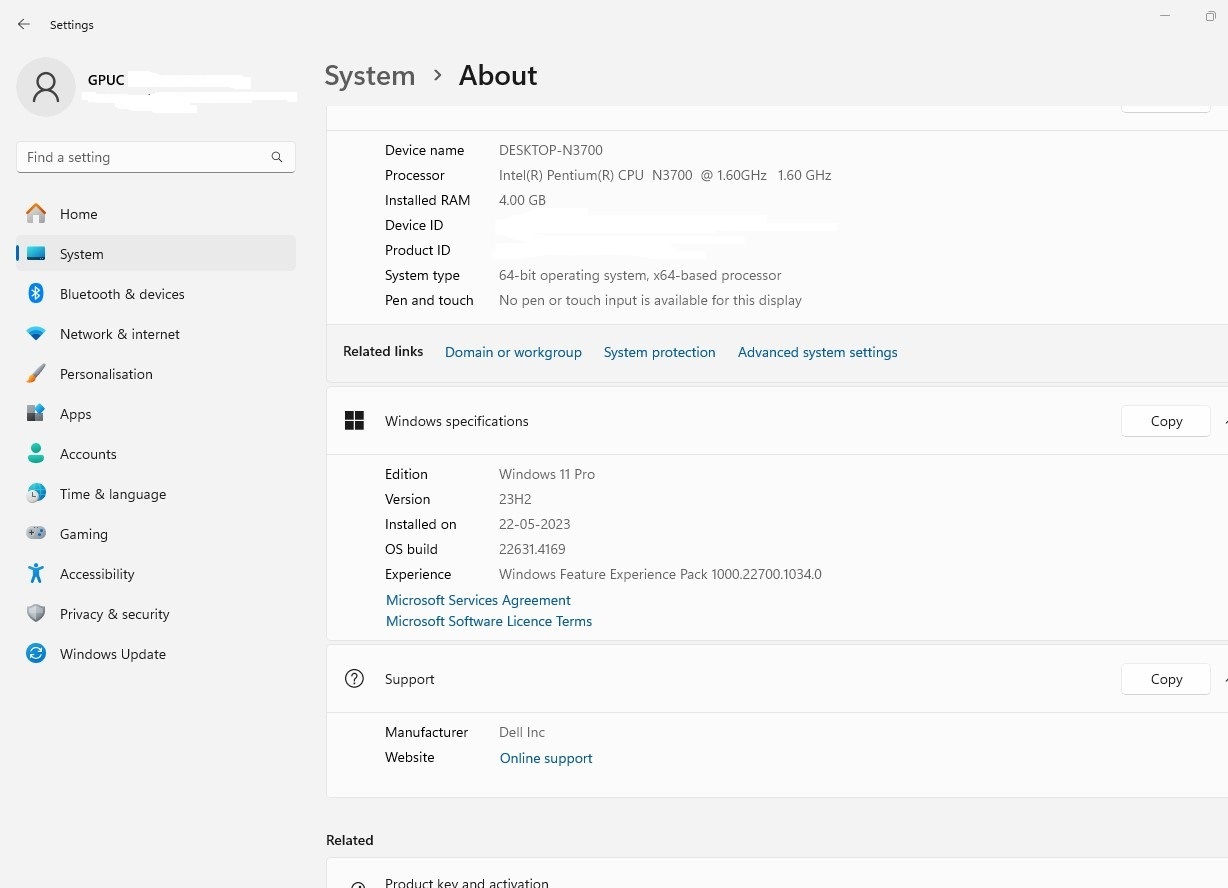Click the System monitor icon
This screenshot has width=1228, height=888.
(36, 254)
